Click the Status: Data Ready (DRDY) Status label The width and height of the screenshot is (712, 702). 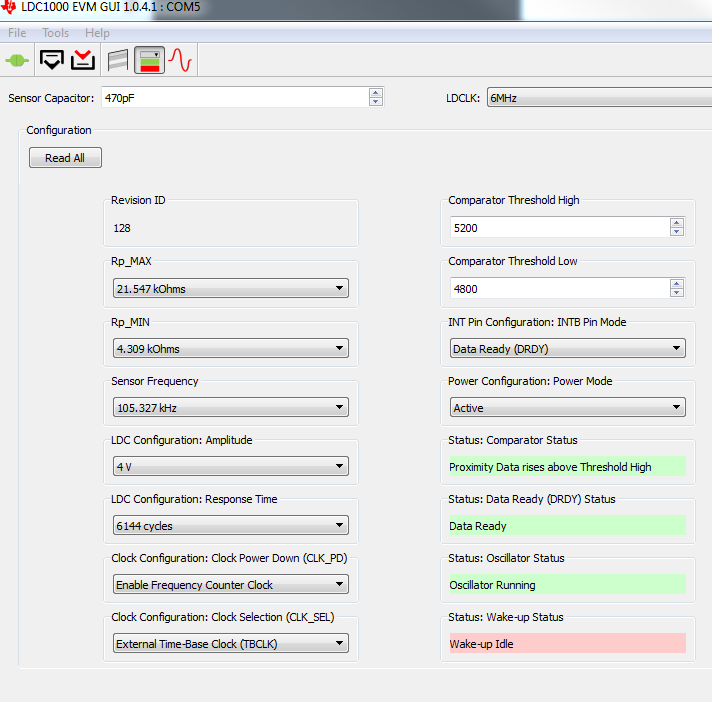(532, 499)
